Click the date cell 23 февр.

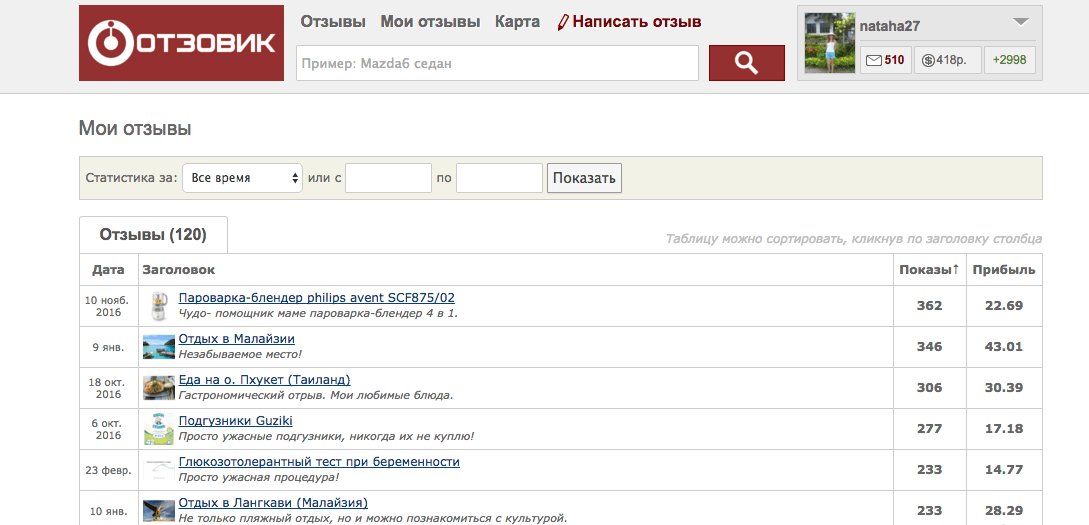(108, 470)
